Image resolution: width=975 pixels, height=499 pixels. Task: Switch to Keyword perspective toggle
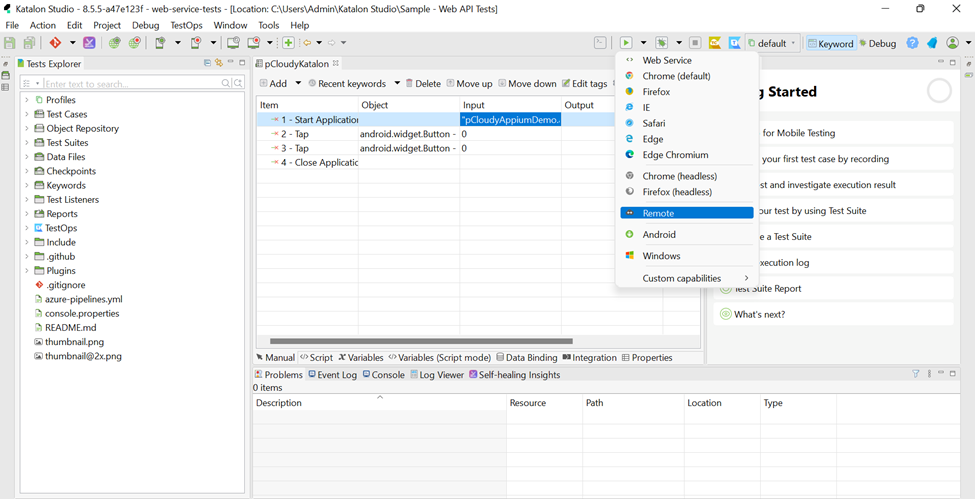pyautogui.click(x=830, y=44)
